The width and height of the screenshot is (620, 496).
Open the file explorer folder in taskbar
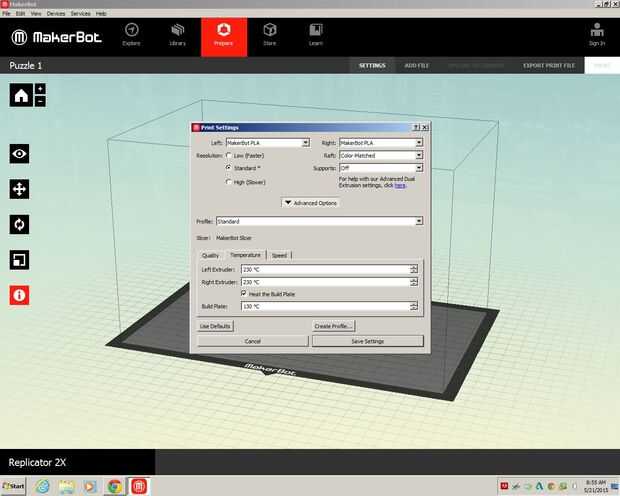tap(67, 486)
